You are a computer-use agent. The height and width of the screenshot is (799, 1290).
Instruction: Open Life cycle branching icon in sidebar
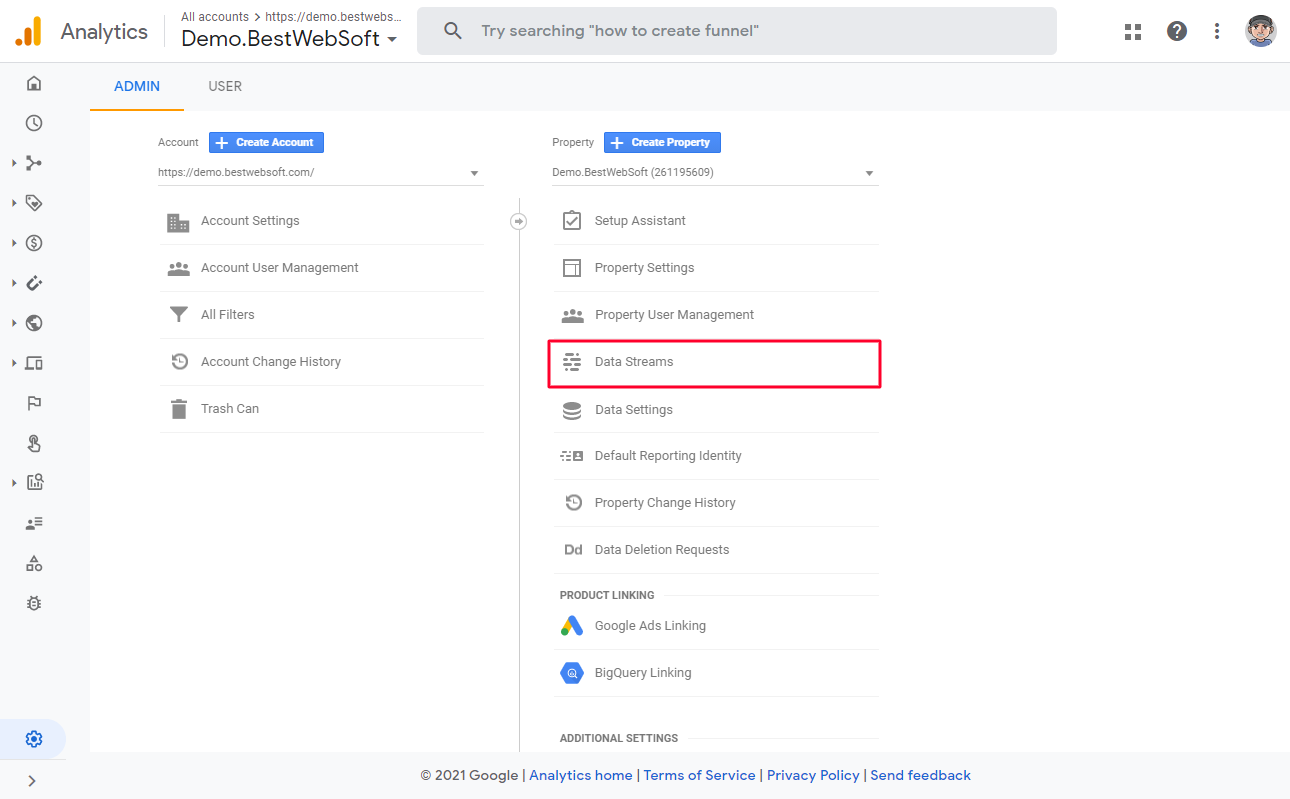tap(34, 163)
